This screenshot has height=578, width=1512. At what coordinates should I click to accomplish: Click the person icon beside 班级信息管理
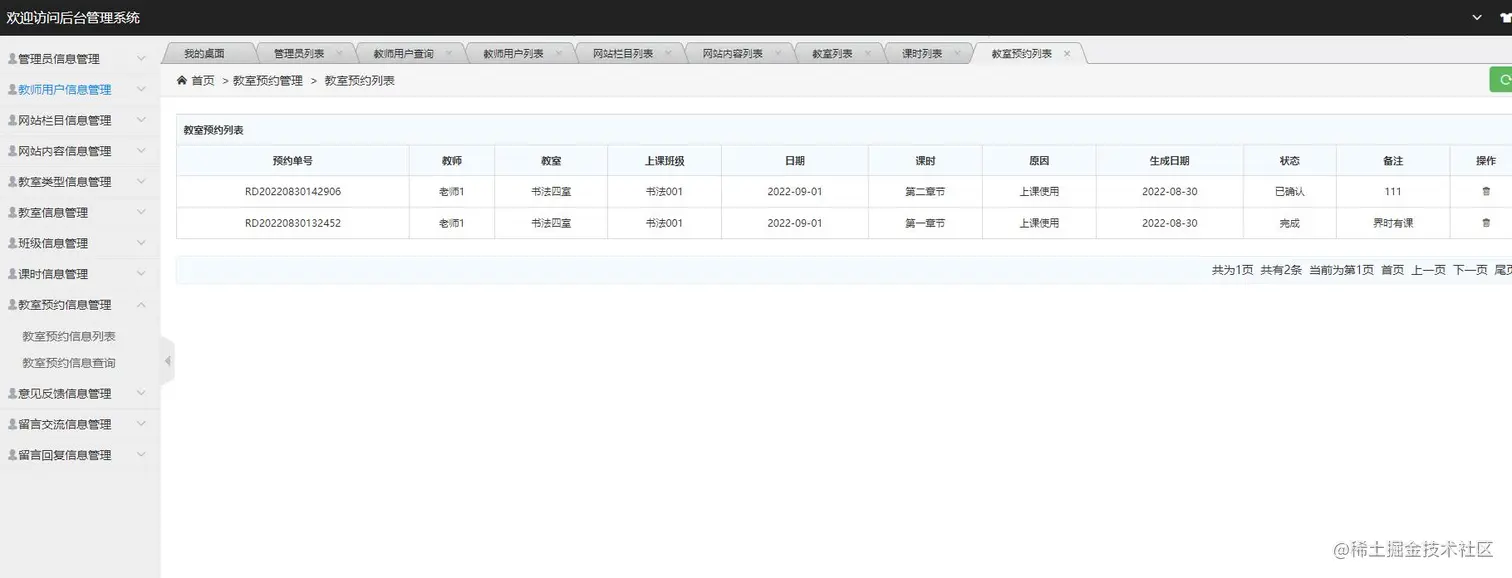(x=12, y=244)
